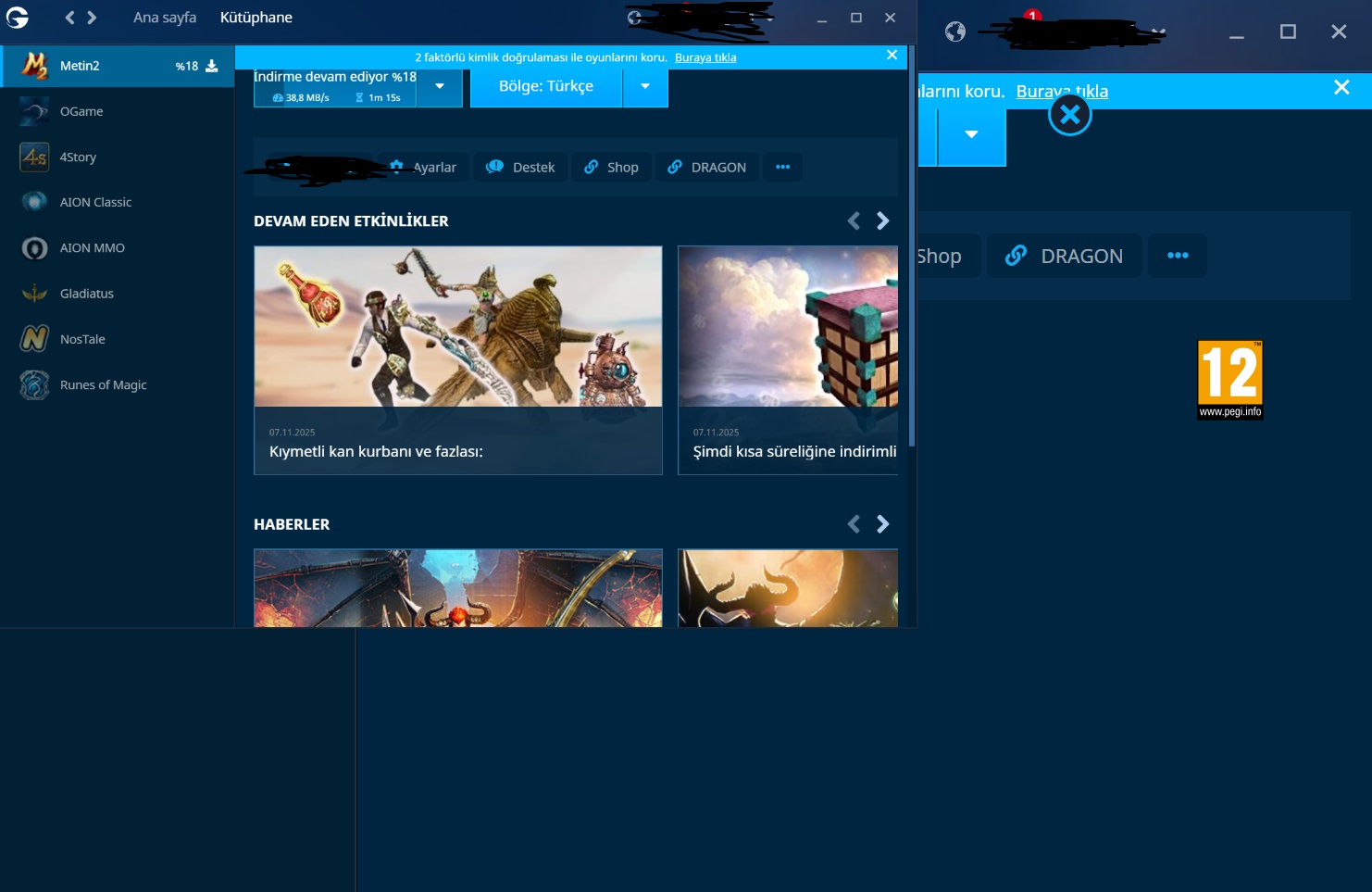Image resolution: width=1372 pixels, height=892 pixels.
Task: Click the Bölge: Türkçe button
Action: pos(546,86)
